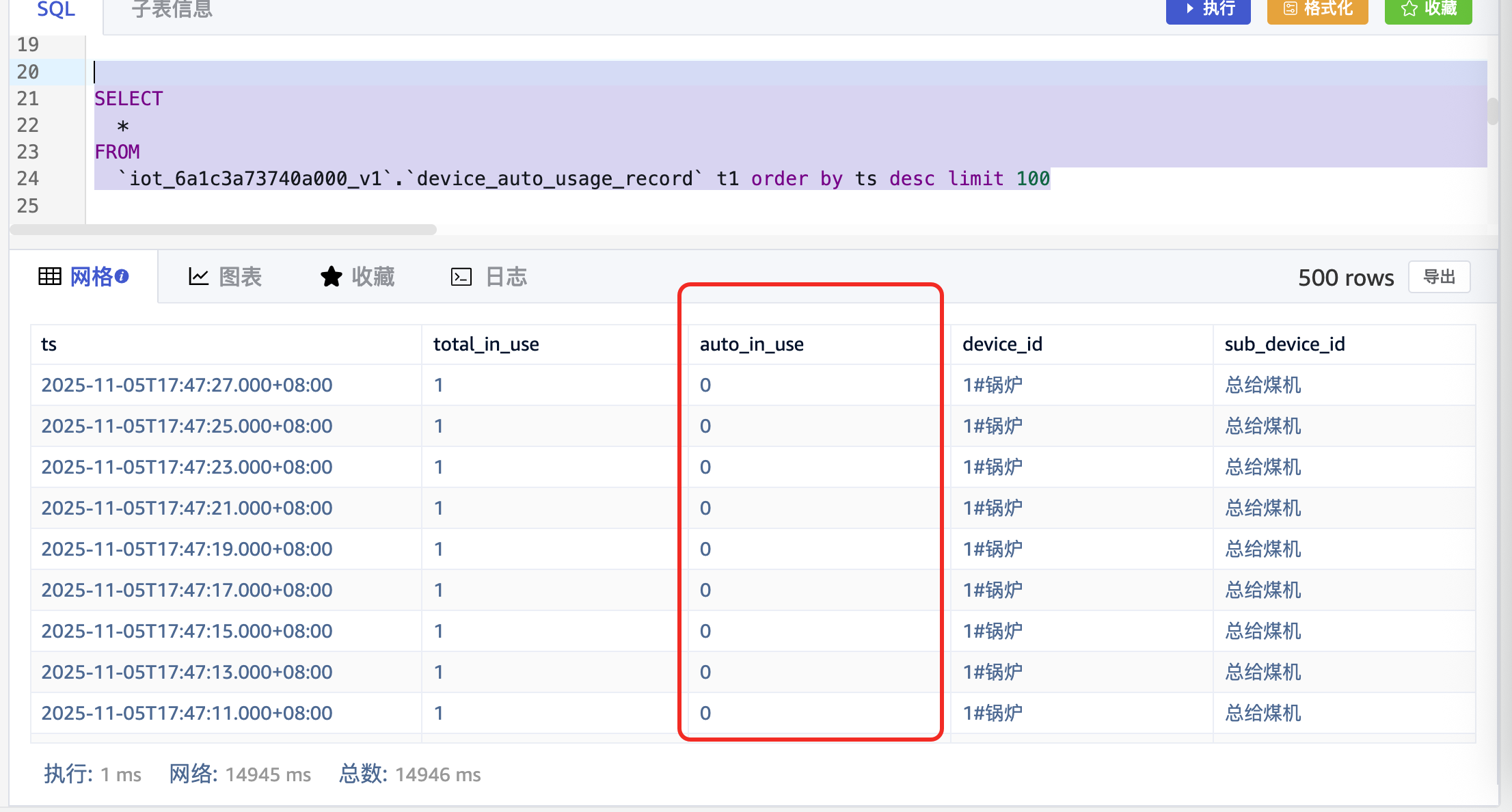Viewport: 1512px width, 812px height.
Task: Click the auto_in_use column header
Action: point(751,344)
